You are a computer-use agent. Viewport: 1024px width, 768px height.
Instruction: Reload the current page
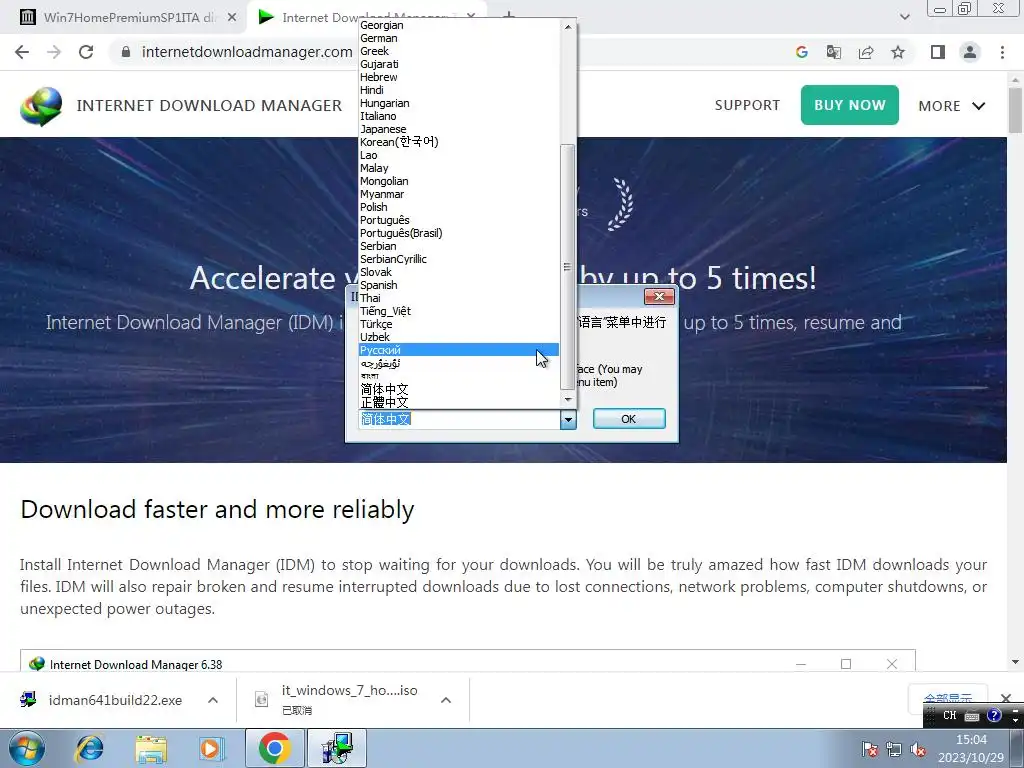86,52
